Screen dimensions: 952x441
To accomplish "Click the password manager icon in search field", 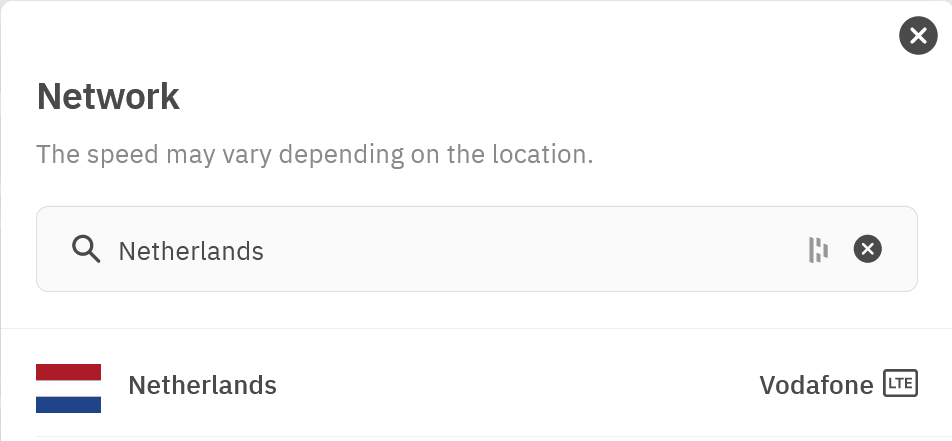I will 819,249.
